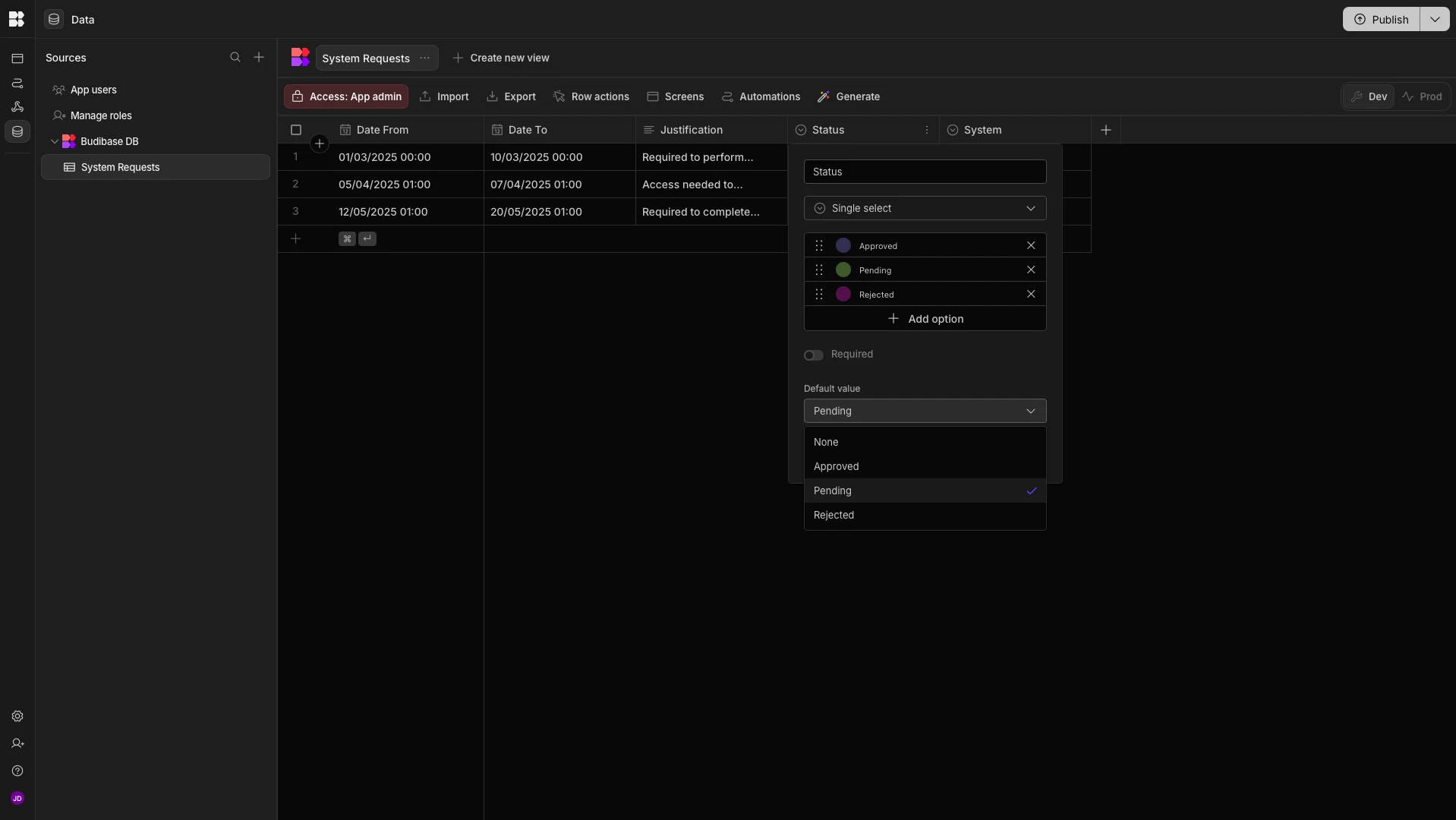Add a new column with plus icon
The height and width of the screenshot is (820, 1456).
[x=1106, y=130]
